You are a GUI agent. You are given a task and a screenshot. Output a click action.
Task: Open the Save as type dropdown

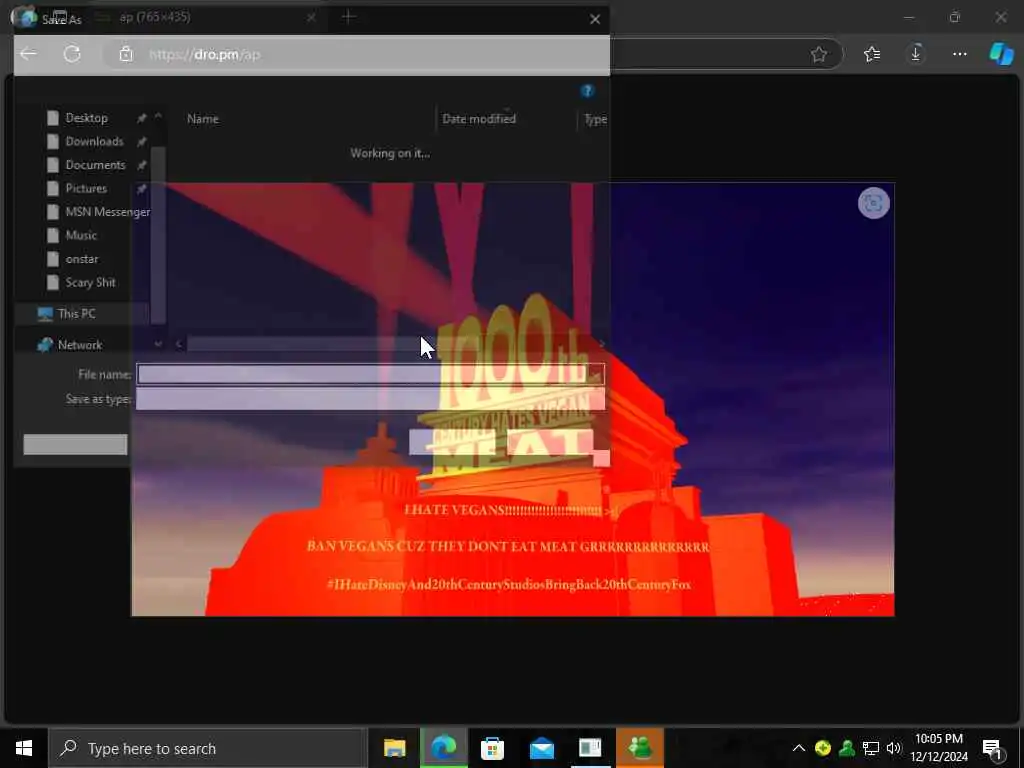tap(370, 399)
